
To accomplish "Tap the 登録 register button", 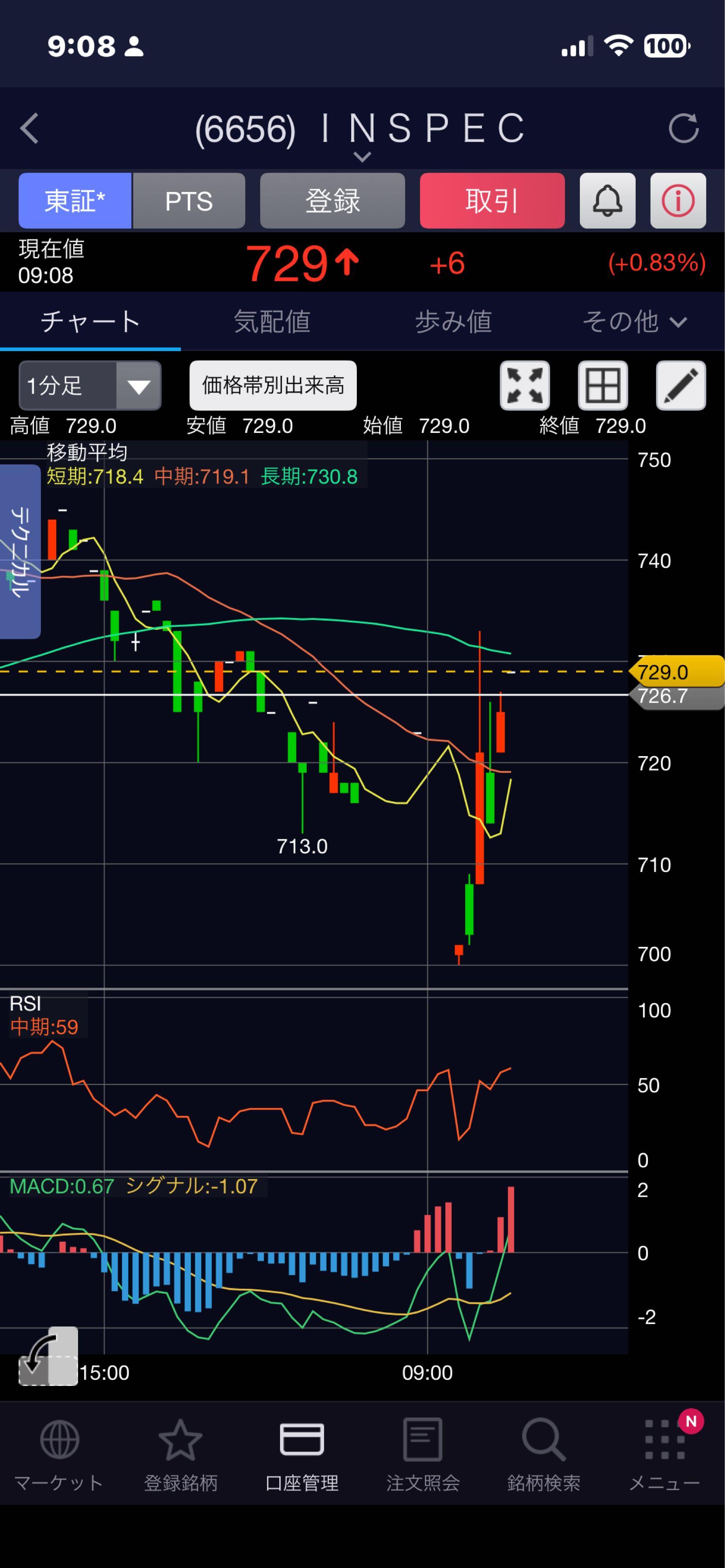I will click(332, 201).
